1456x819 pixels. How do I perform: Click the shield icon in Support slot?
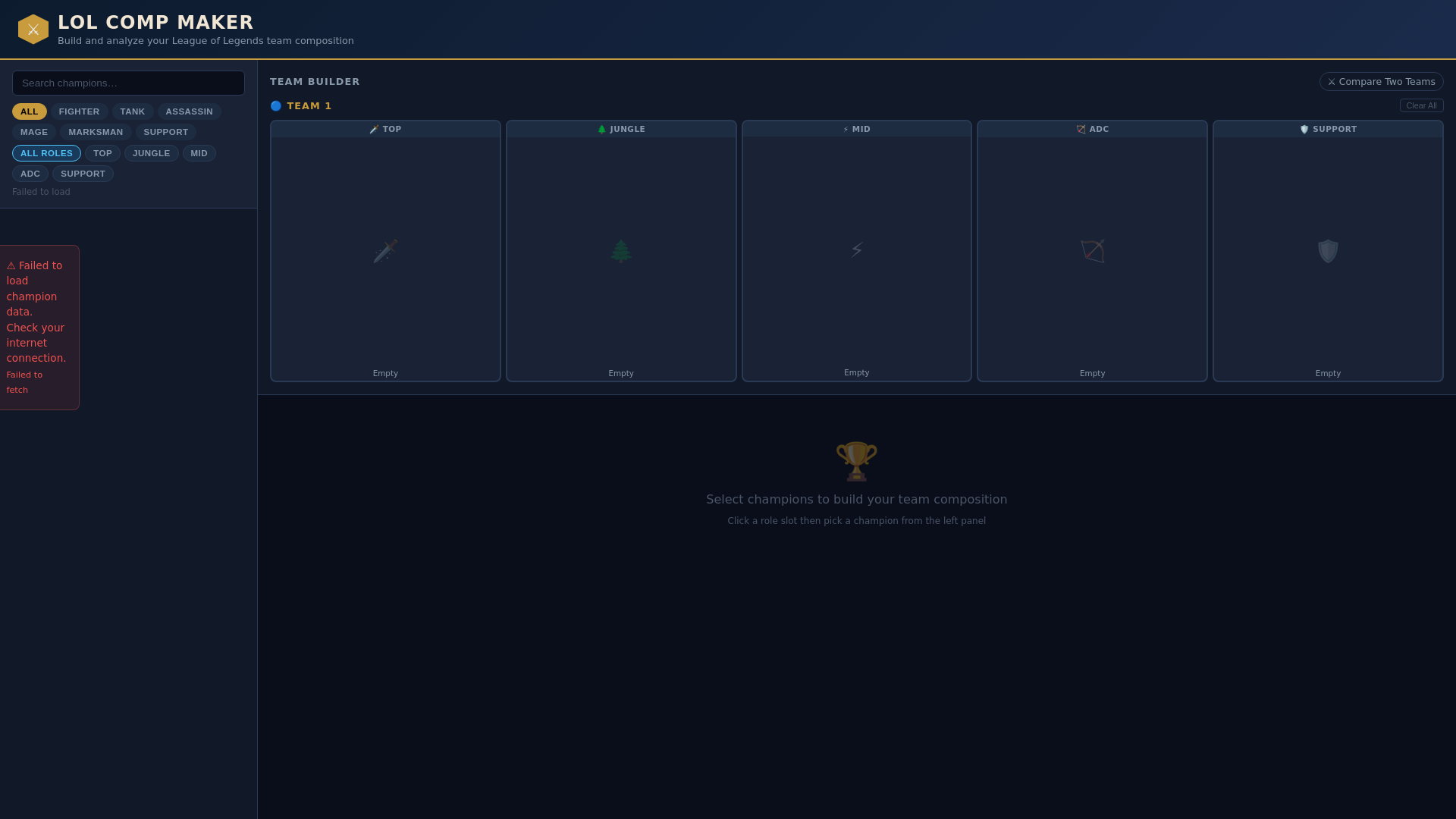[1328, 251]
